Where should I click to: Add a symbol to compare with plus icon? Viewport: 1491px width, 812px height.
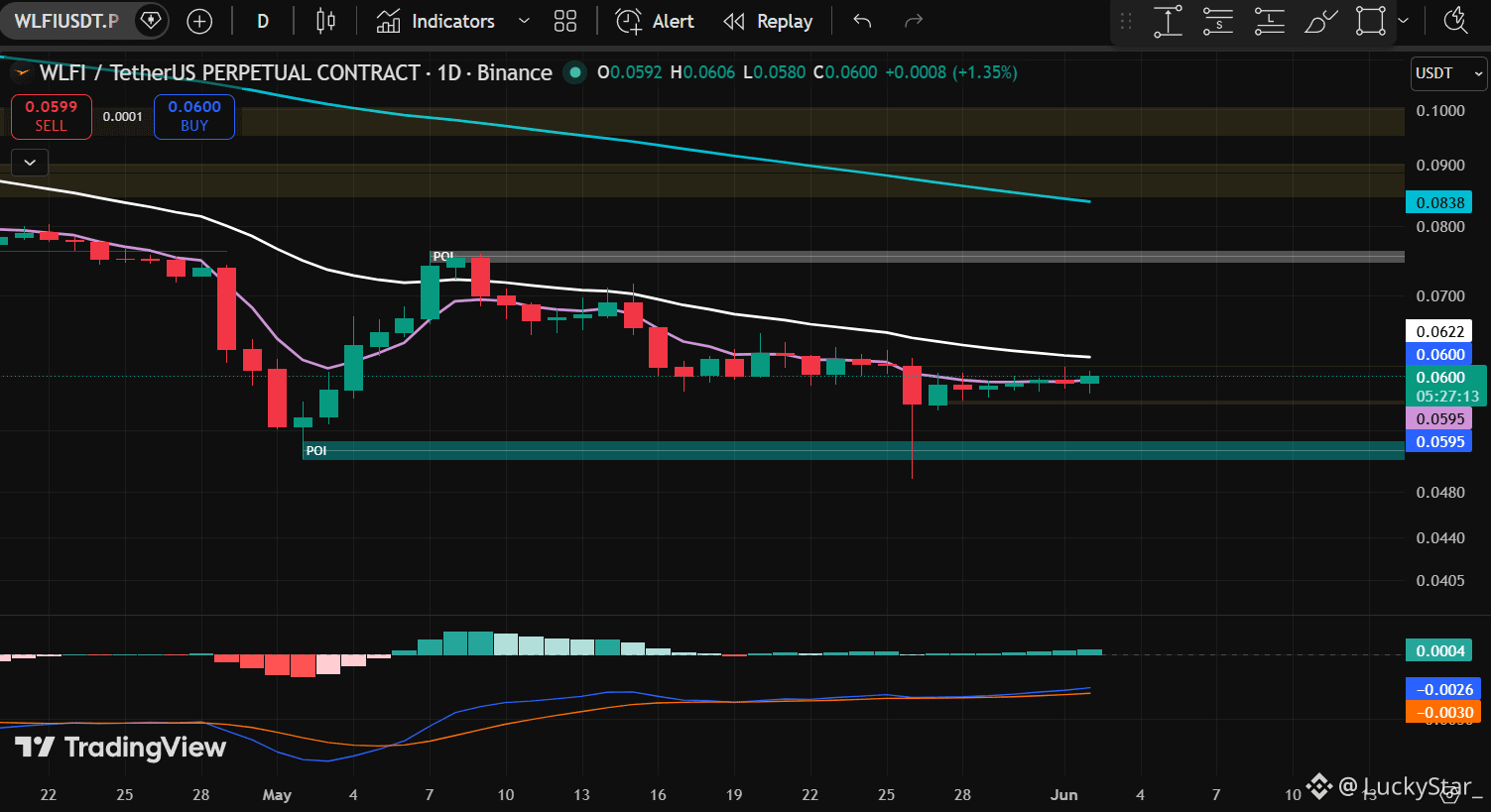199,21
